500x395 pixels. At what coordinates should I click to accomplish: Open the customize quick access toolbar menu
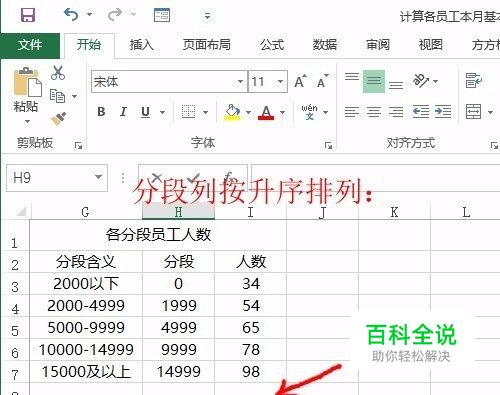coord(207,16)
